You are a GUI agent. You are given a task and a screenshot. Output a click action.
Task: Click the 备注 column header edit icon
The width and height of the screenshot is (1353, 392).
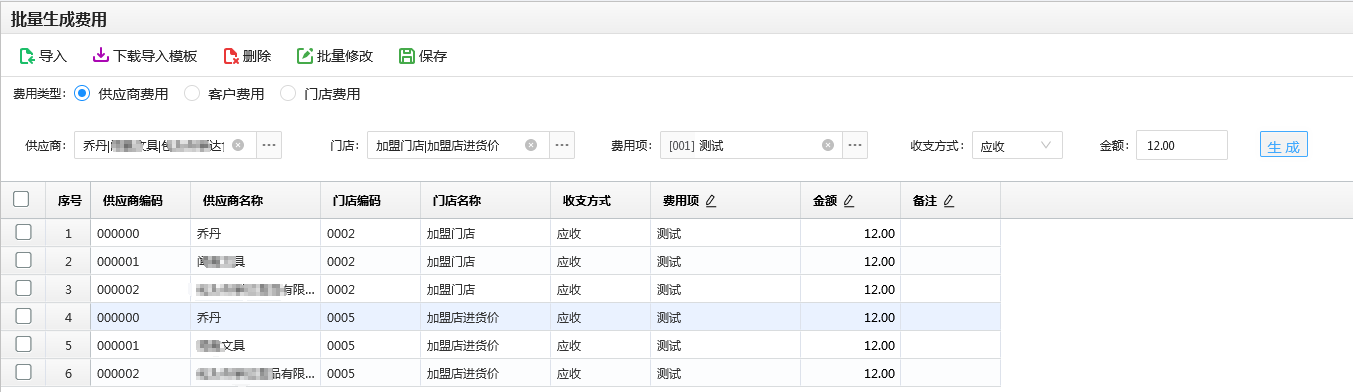(949, 201)
